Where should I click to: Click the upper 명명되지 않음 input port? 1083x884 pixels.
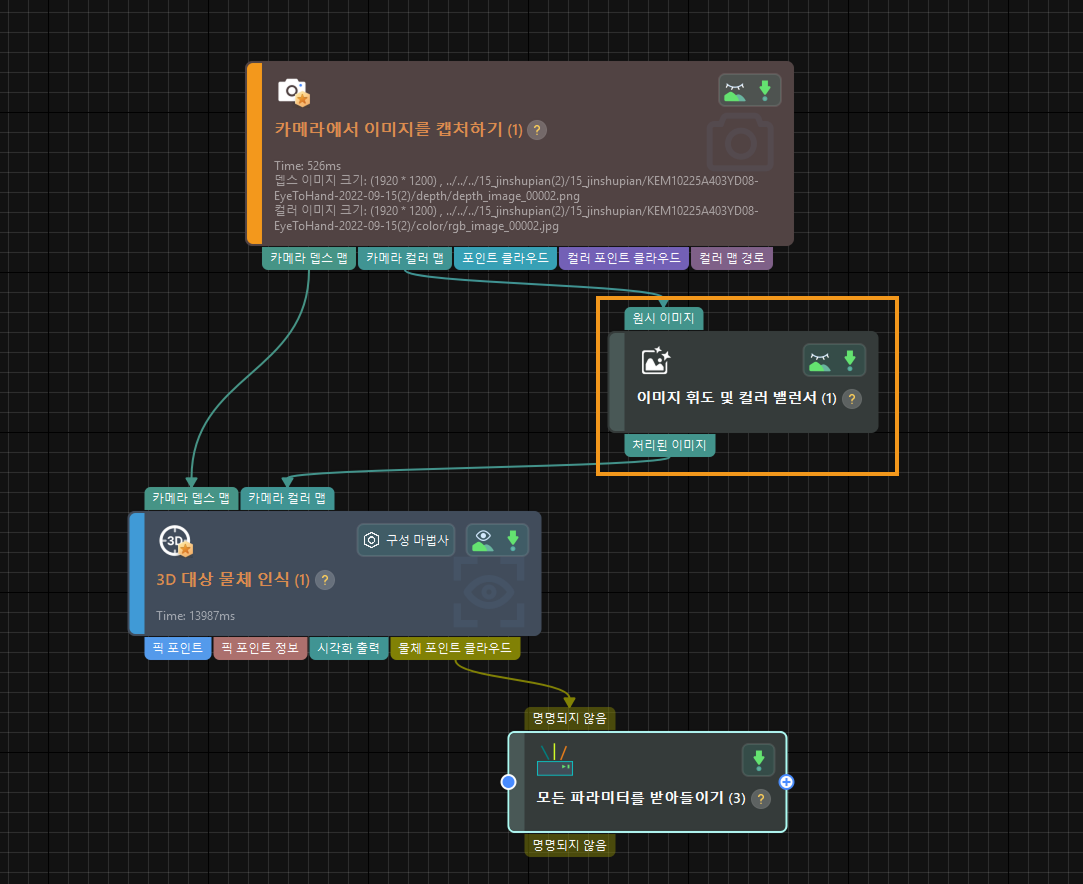tap(569, 719)
